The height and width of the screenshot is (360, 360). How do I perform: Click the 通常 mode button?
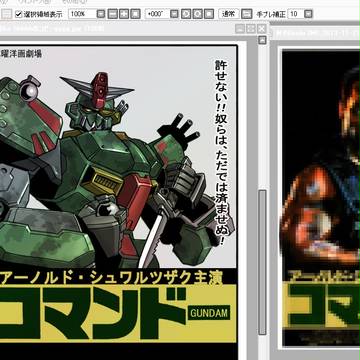[x=228, y=14]
